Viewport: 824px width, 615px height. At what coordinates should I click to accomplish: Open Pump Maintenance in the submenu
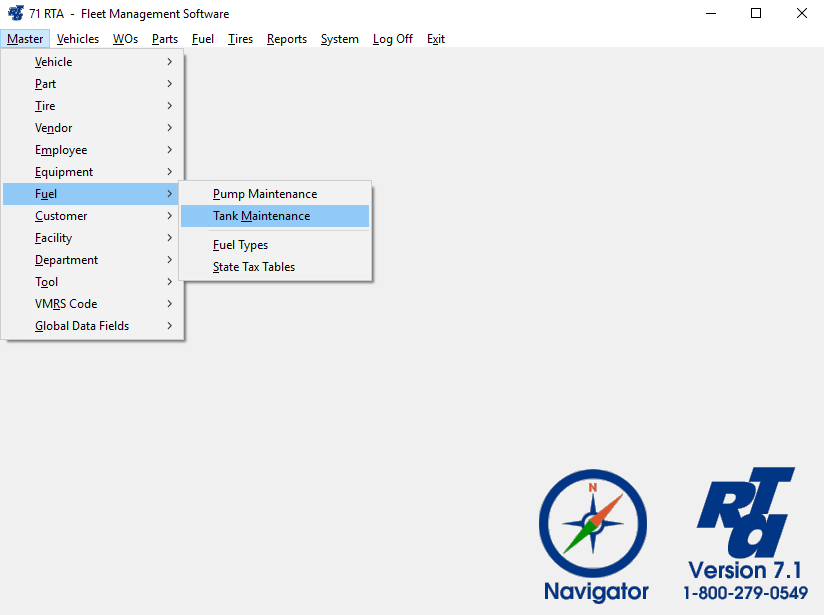point(265,194)
